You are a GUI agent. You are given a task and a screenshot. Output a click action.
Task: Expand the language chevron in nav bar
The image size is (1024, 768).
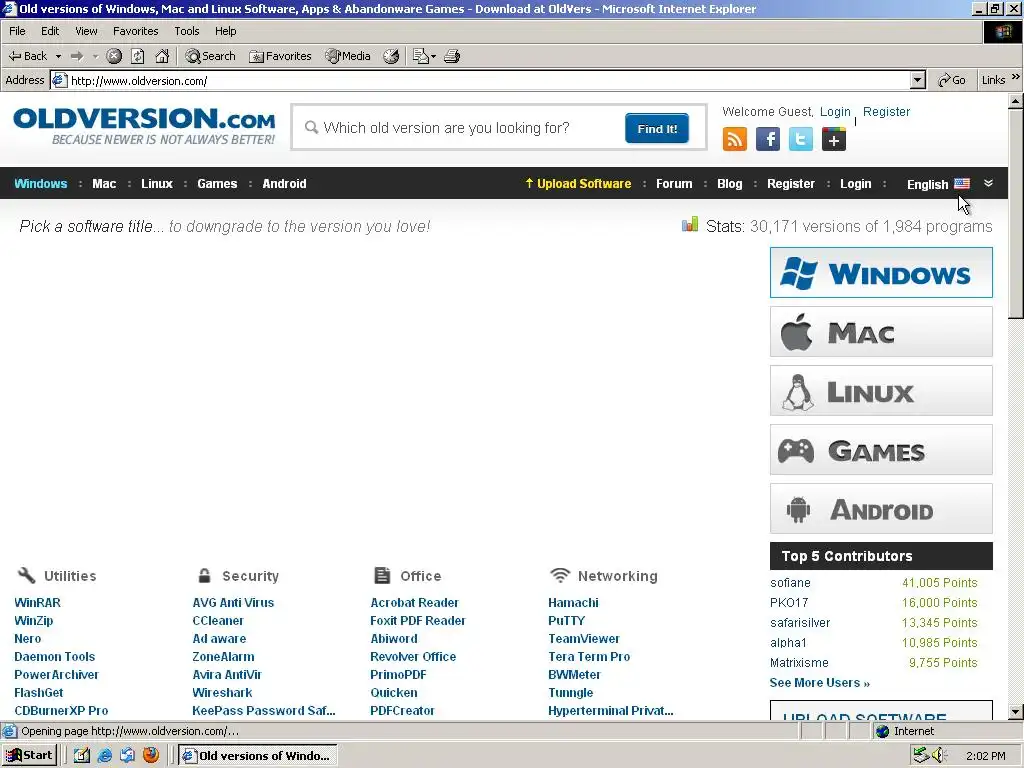click(988, 184)
